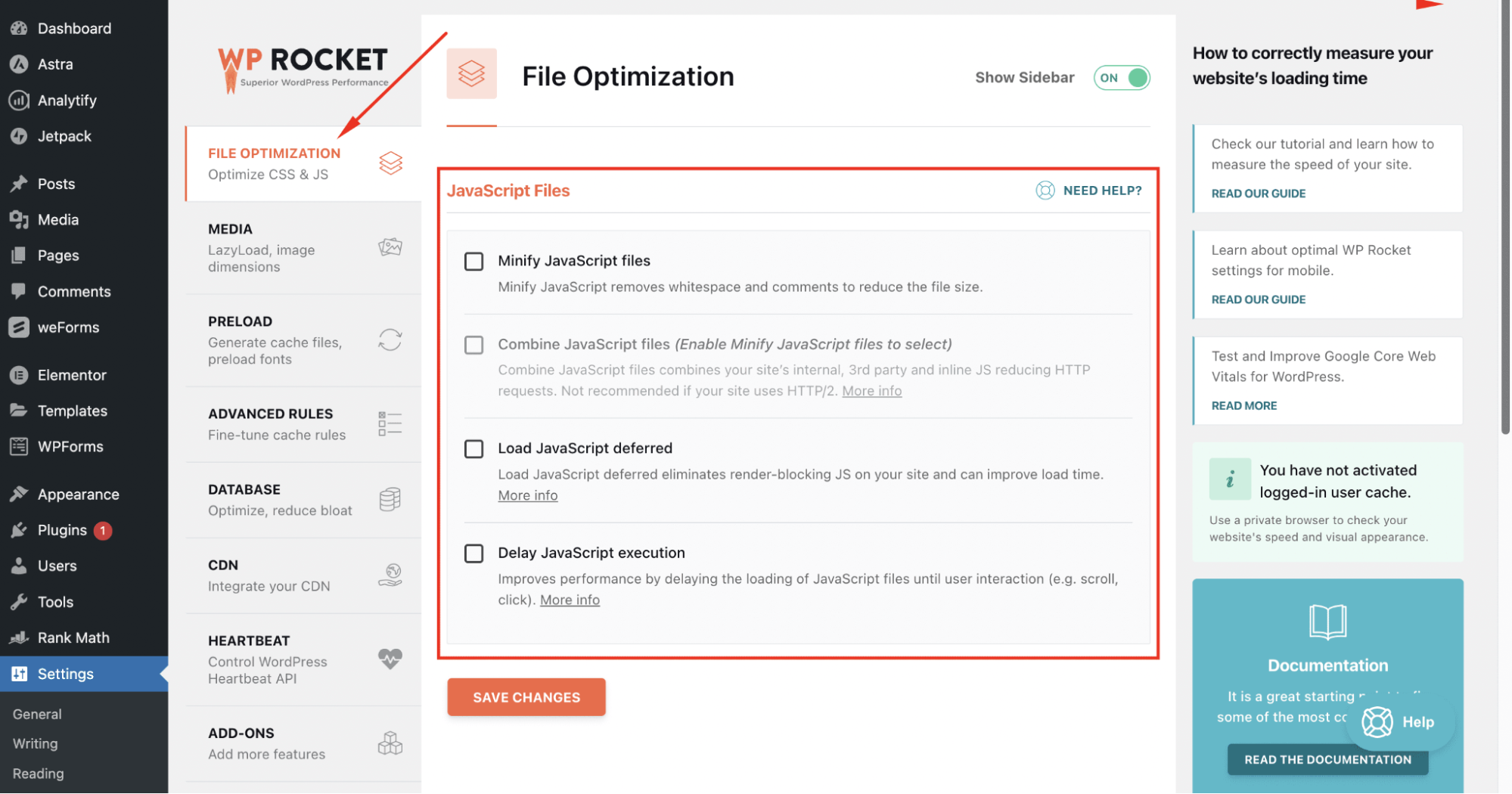Click Read More for Core Web Vitals
This screenshot has width=1512, height=794.
[1243, 406]
